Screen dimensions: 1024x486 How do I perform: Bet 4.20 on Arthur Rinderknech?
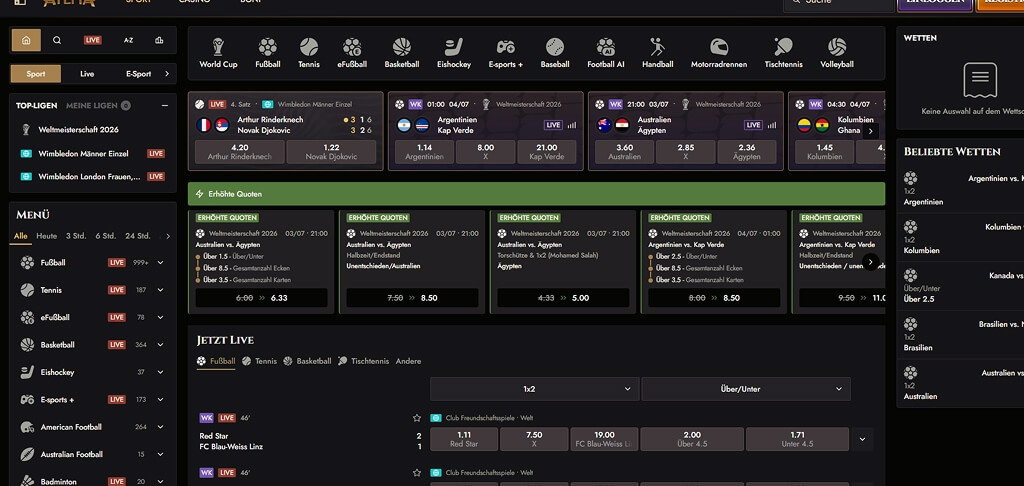click(240, 152)
